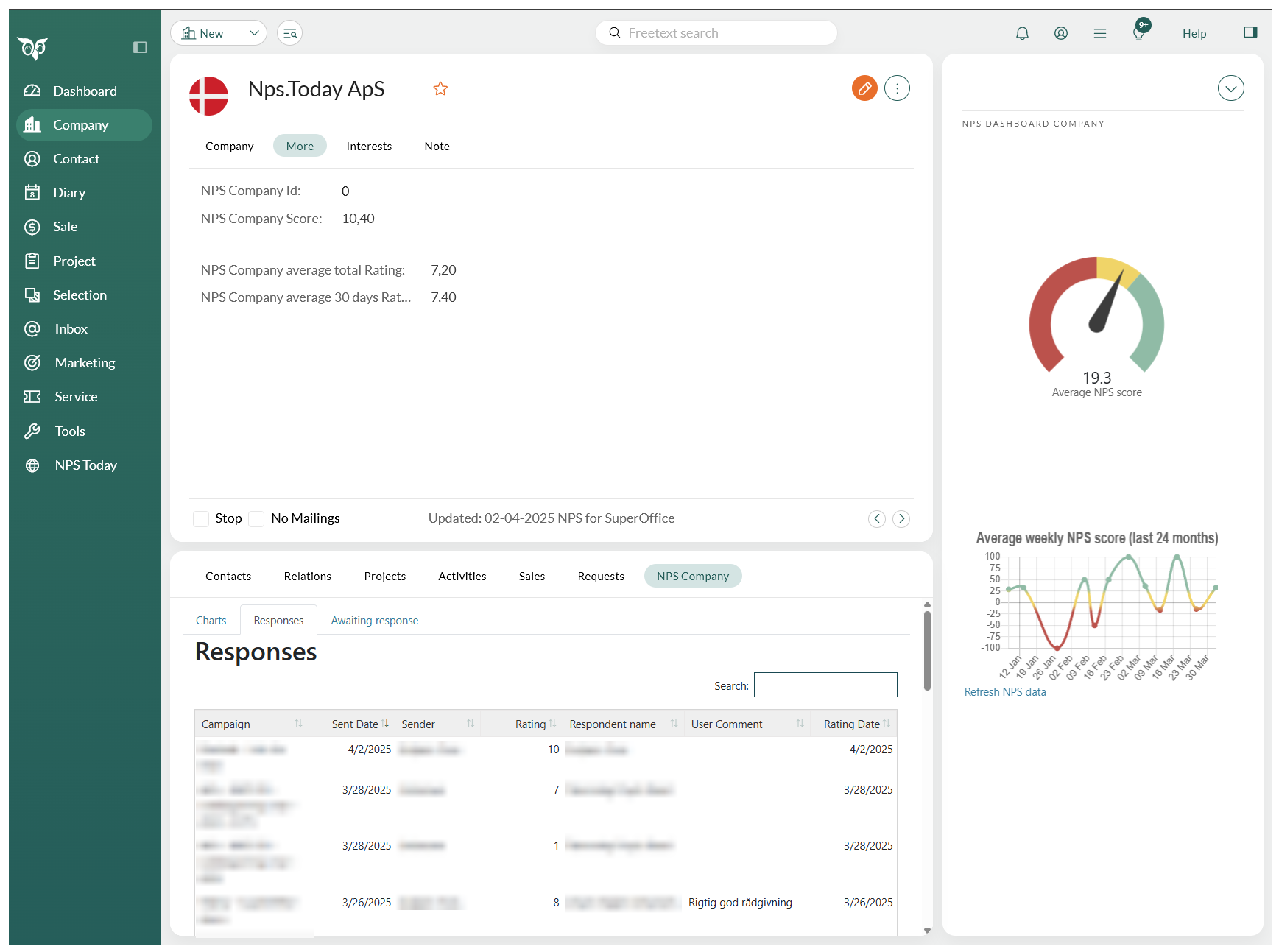Viewport: 1279px width, 952px height.
Task: Enable the Stop checkbox
Action: (201, 519)
